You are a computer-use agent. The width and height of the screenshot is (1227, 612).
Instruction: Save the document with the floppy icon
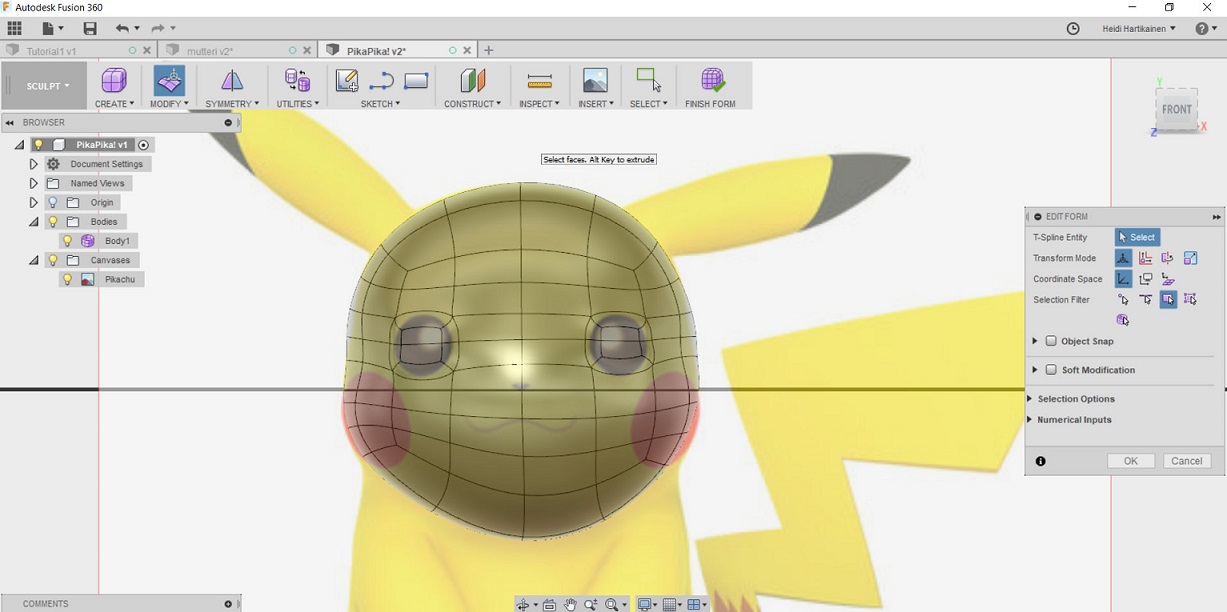tap(90, 29)
